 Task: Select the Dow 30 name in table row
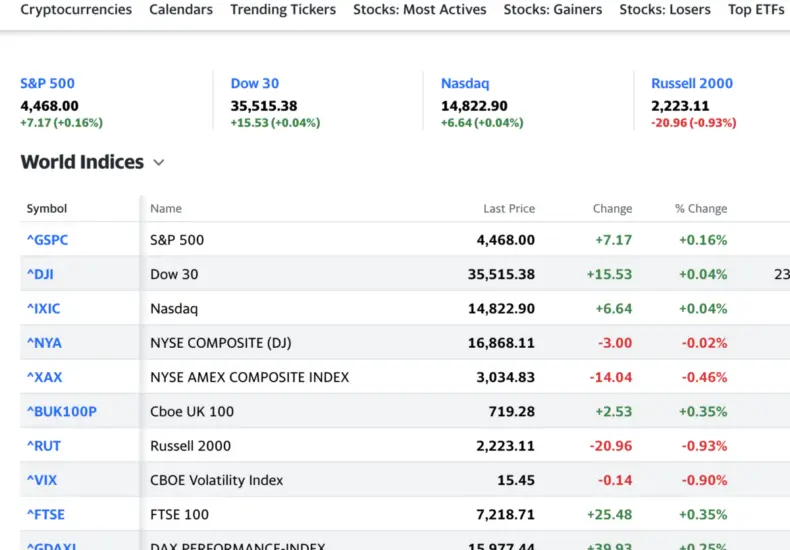(x=174, y=274)
